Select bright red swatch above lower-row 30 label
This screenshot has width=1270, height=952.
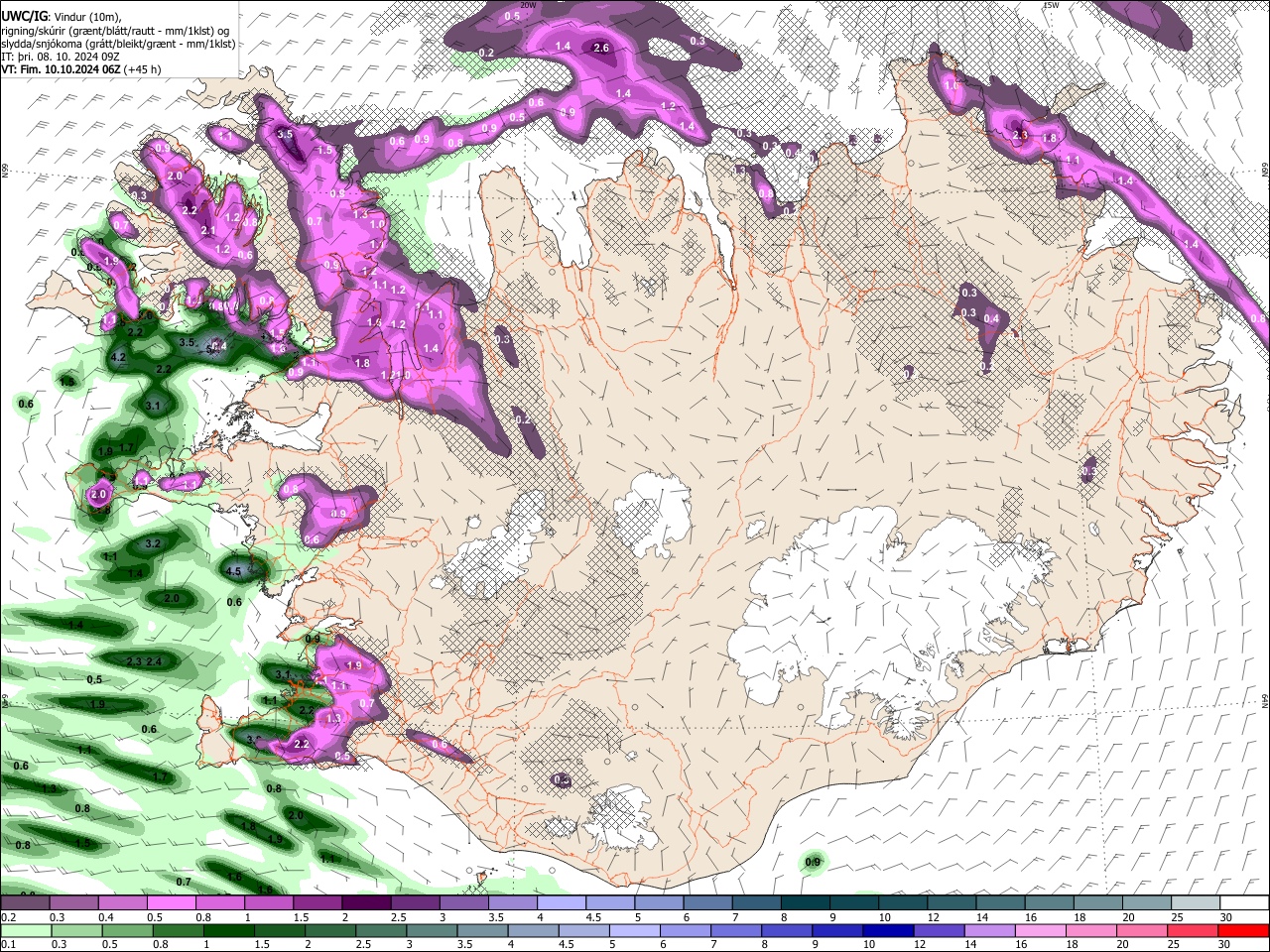(x=1243, y=930)
